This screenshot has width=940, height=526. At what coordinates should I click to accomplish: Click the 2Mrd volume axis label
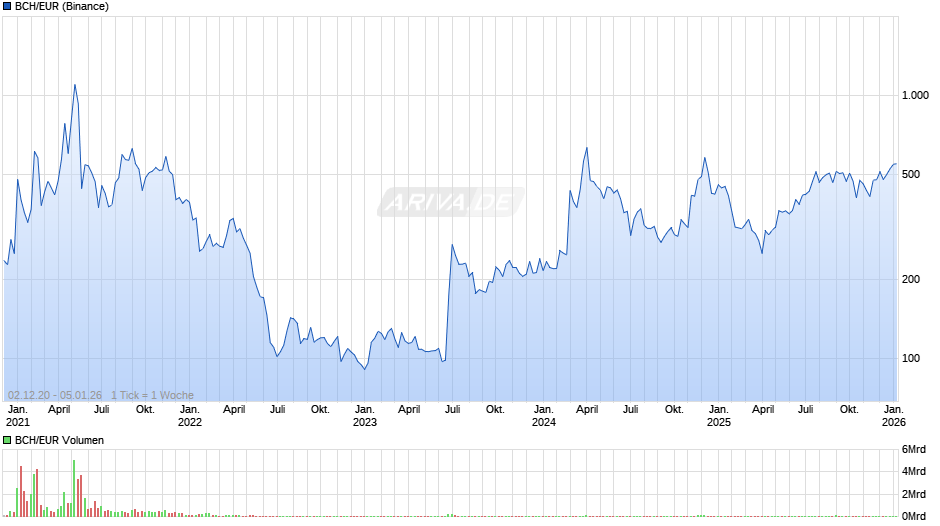point(914,494)
